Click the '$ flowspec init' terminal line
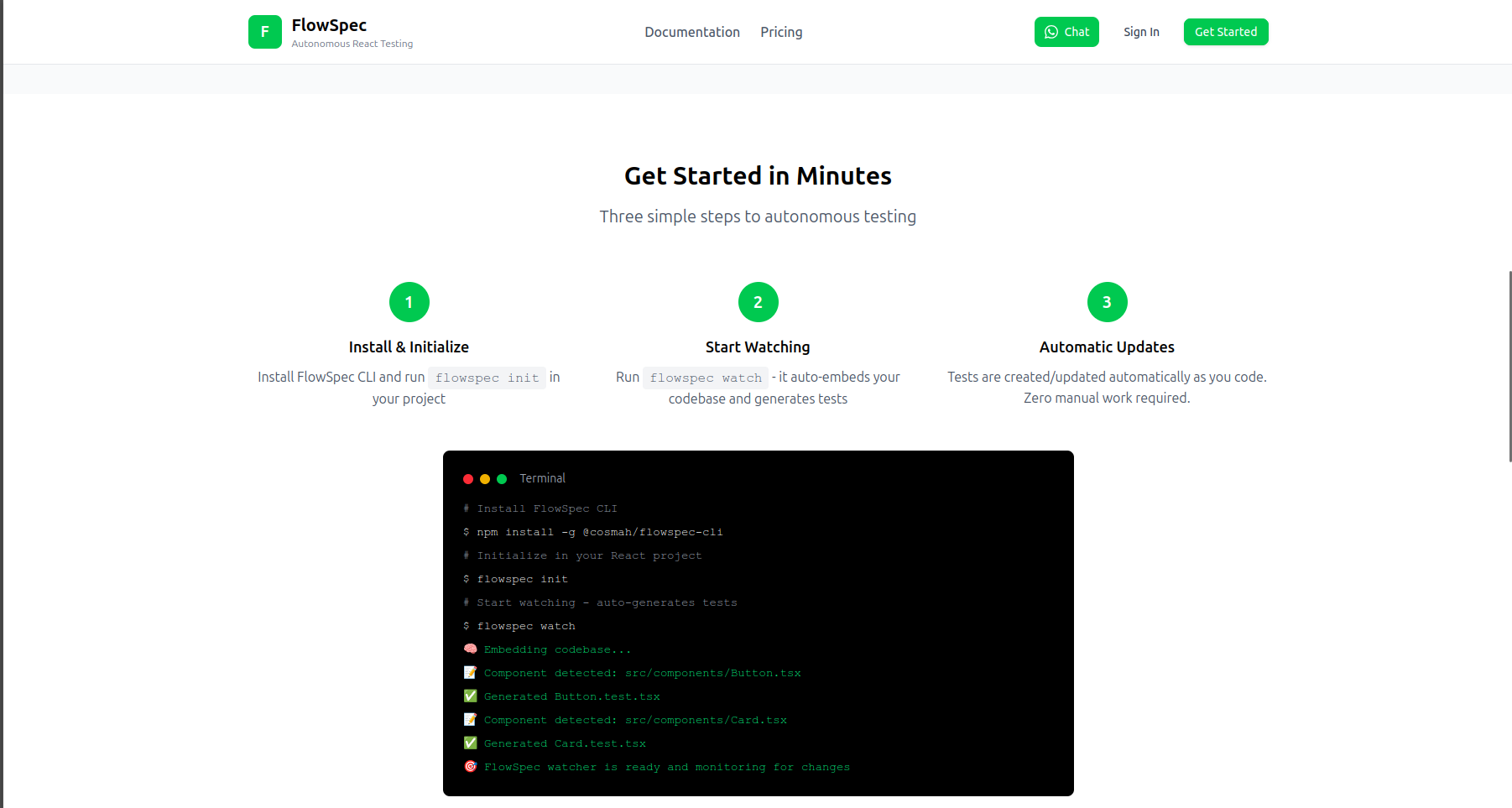The width and height of the screenshot is (1512, 808). tap(515, 579)
